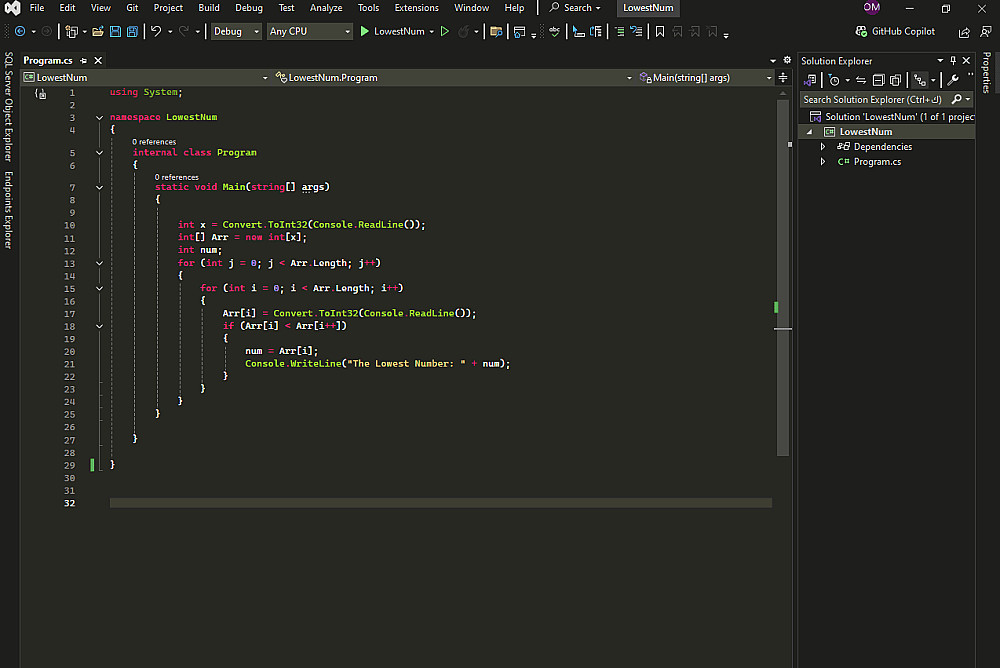The height and width of the screenshot is (668, 1000).
Task: Toggle pin on the Program.cs tab
Action: [x=84, y=61]
